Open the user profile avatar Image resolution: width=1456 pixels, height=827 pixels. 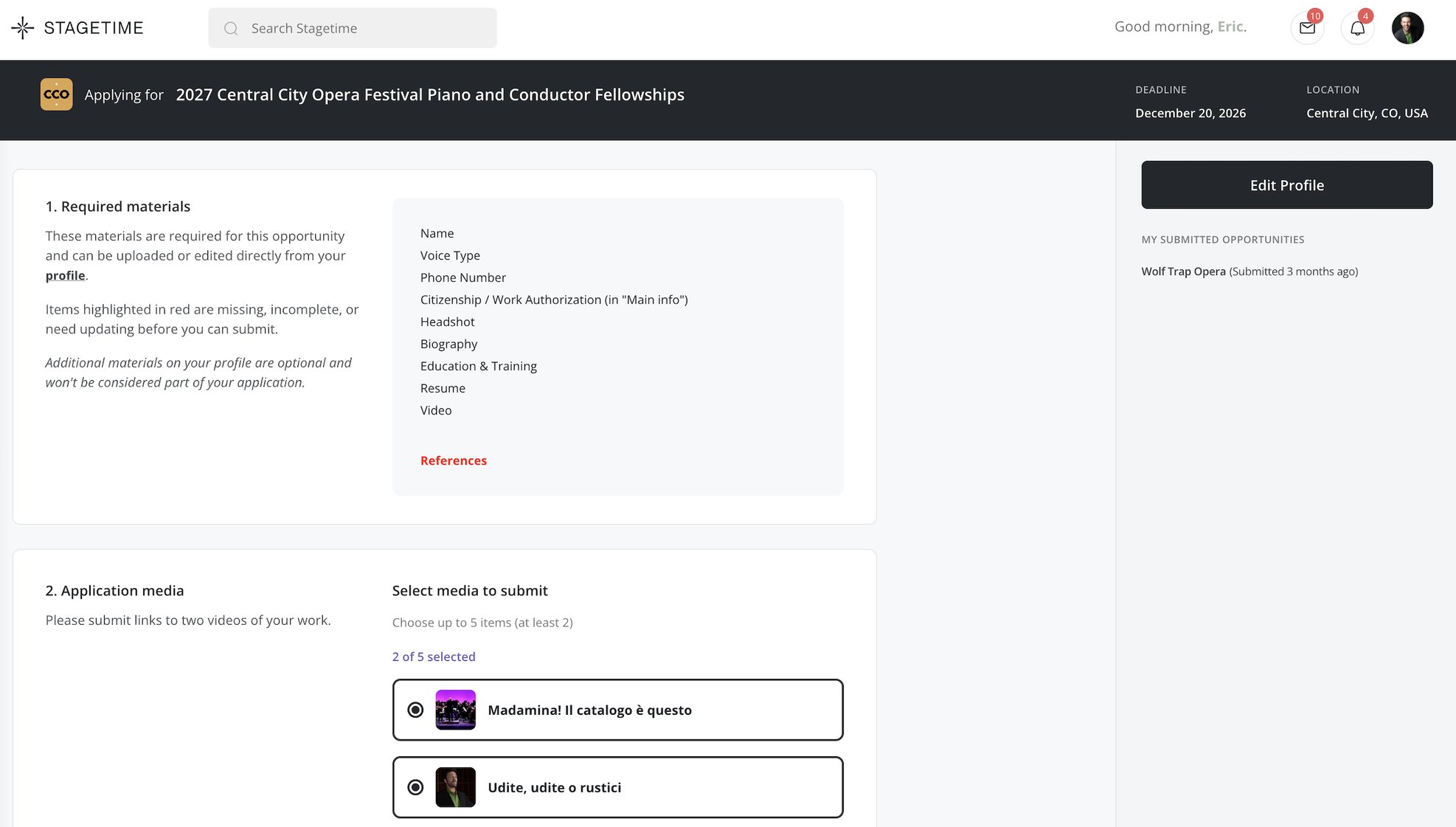point(1407,28)
